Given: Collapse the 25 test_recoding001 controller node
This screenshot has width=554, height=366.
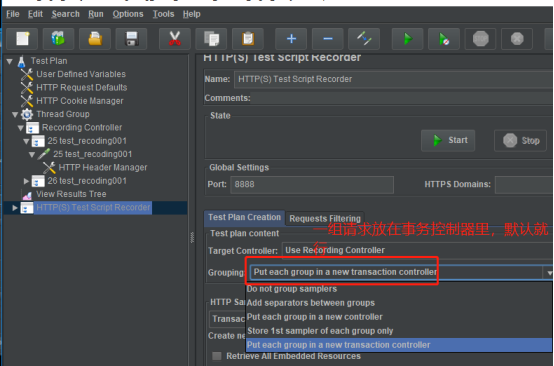Looking at the screenshot, I should (26, 141).
